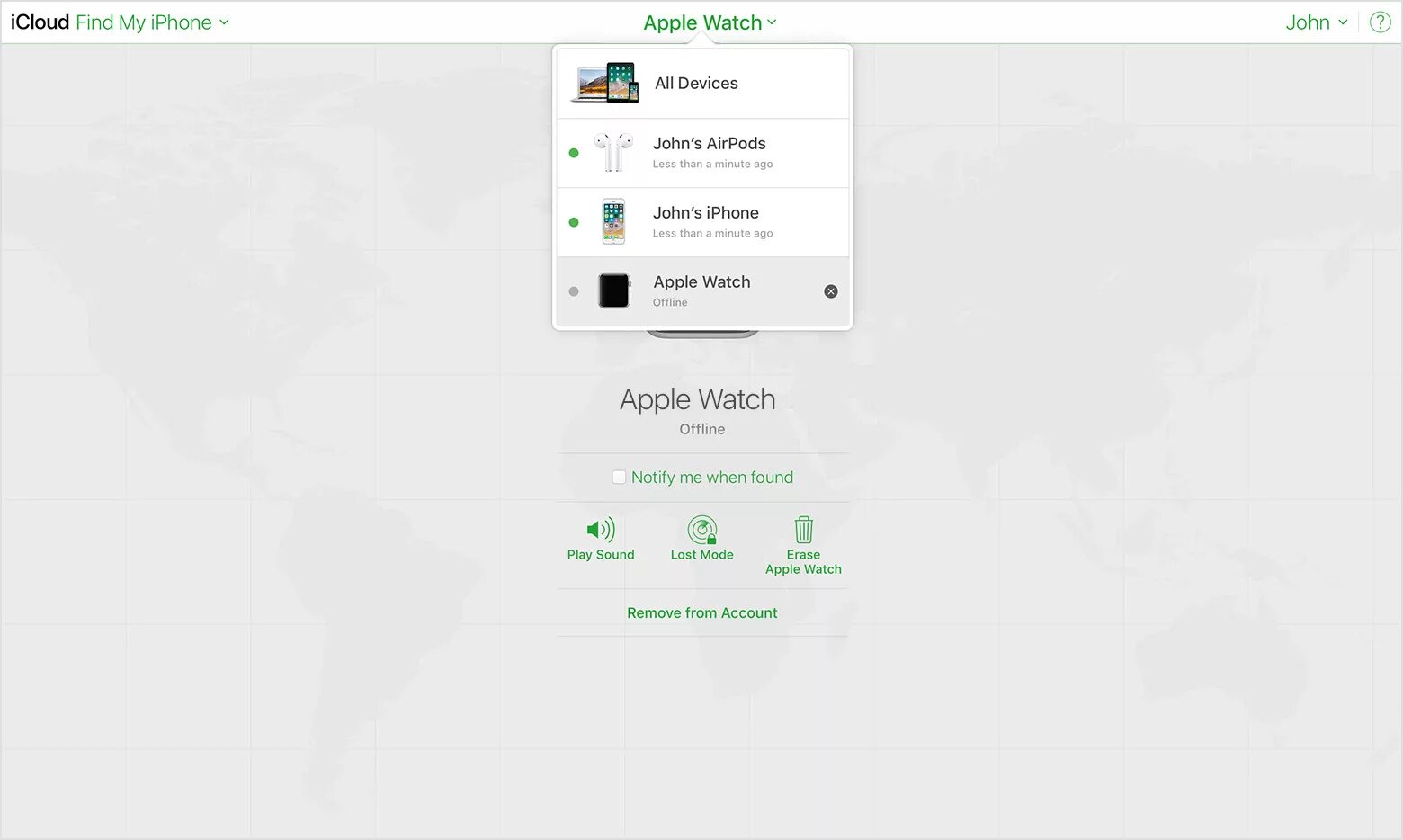Click the green status dot beside John's AirPods

click(574, 153)
